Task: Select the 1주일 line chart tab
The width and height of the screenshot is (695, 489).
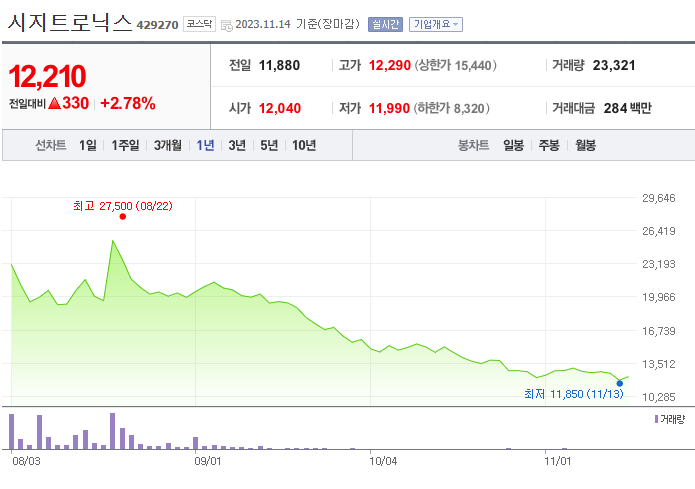Action: point(125,145)
